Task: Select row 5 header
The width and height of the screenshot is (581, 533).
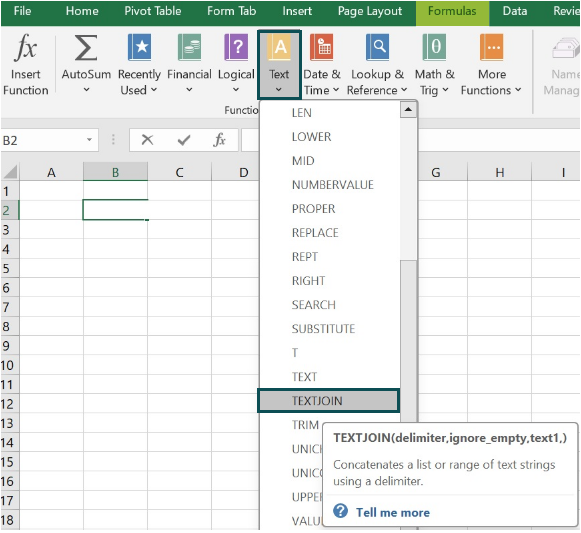Action: 10,268
